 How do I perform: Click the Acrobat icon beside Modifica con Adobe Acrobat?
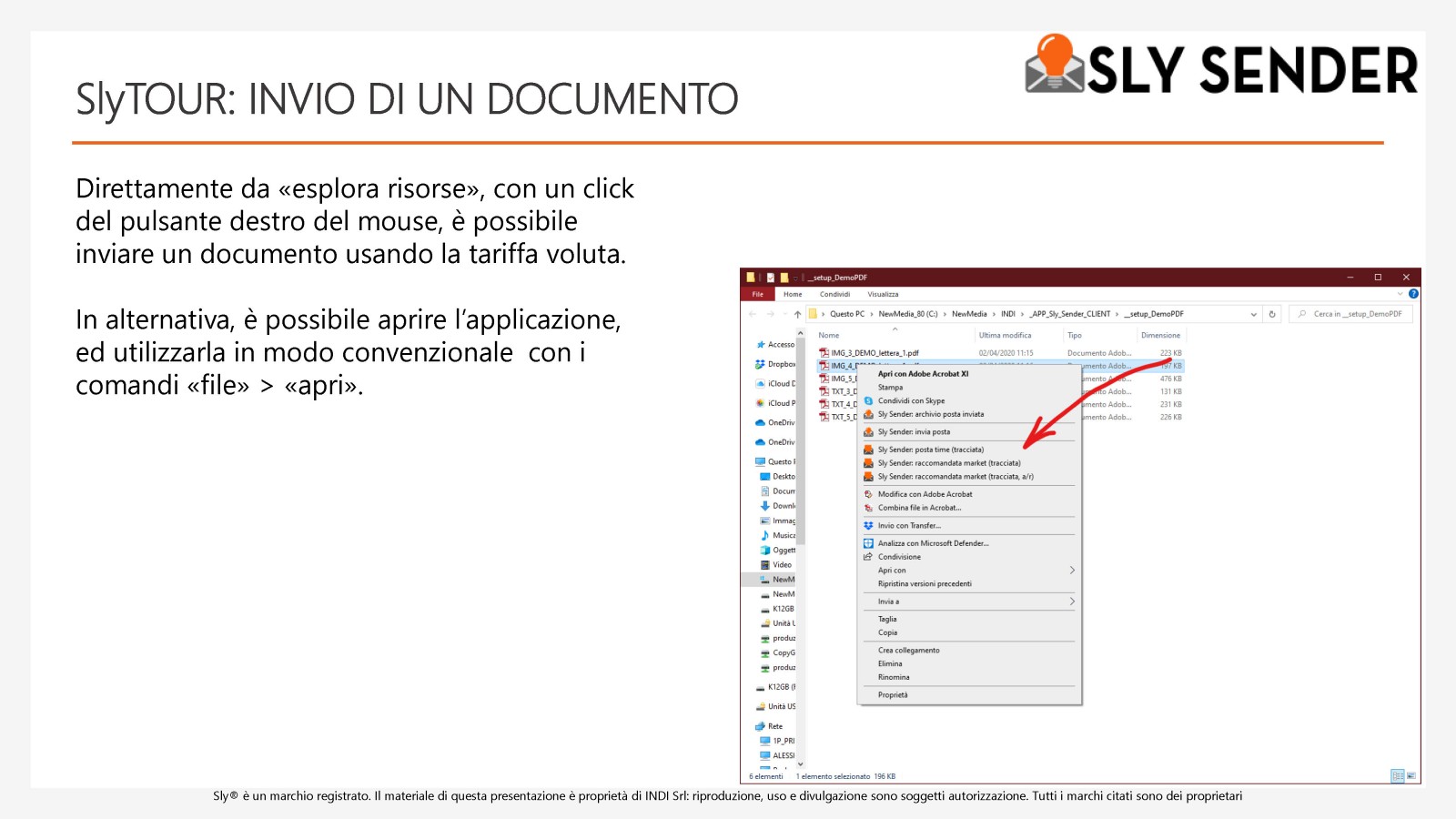[x=868, y=494]
